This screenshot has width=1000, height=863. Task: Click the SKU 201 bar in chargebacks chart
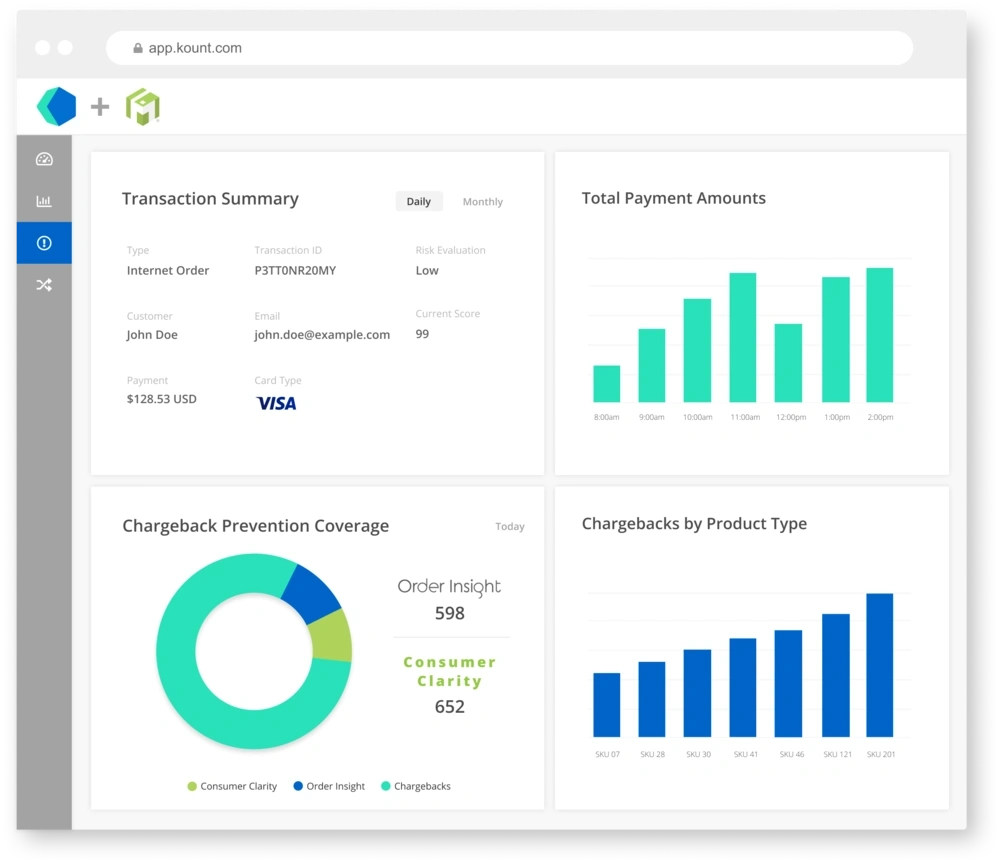pos(879,665)
